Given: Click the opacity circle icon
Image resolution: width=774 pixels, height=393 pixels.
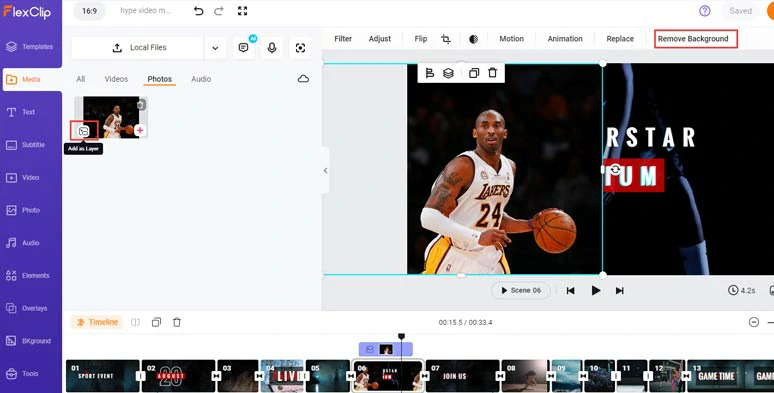Looking at the screenshot, I should 473,39.
